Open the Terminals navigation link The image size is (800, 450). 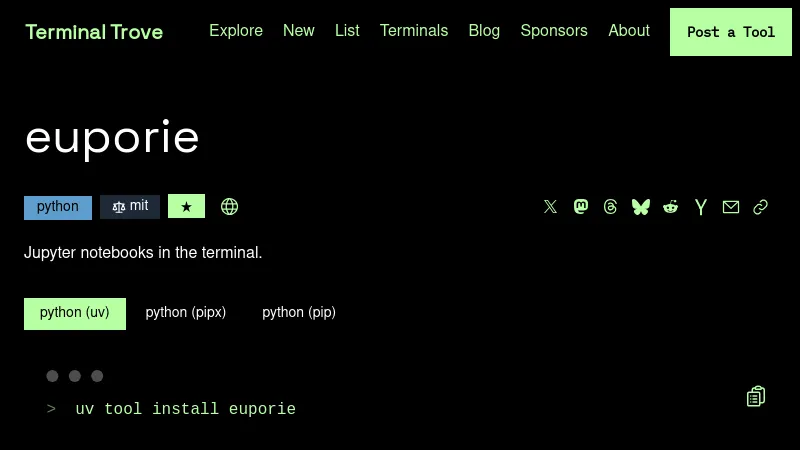(414, 31)
